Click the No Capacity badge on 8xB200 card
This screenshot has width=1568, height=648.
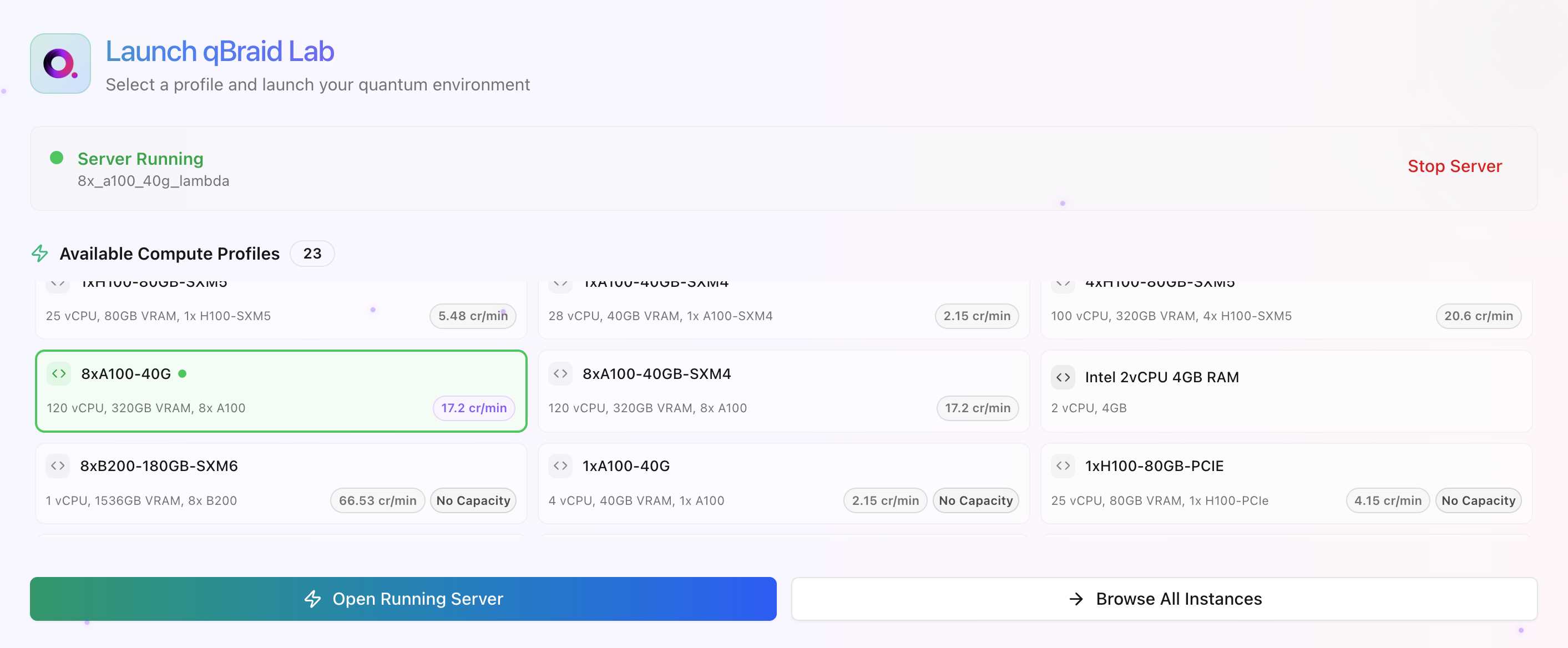tap(473, 501)
